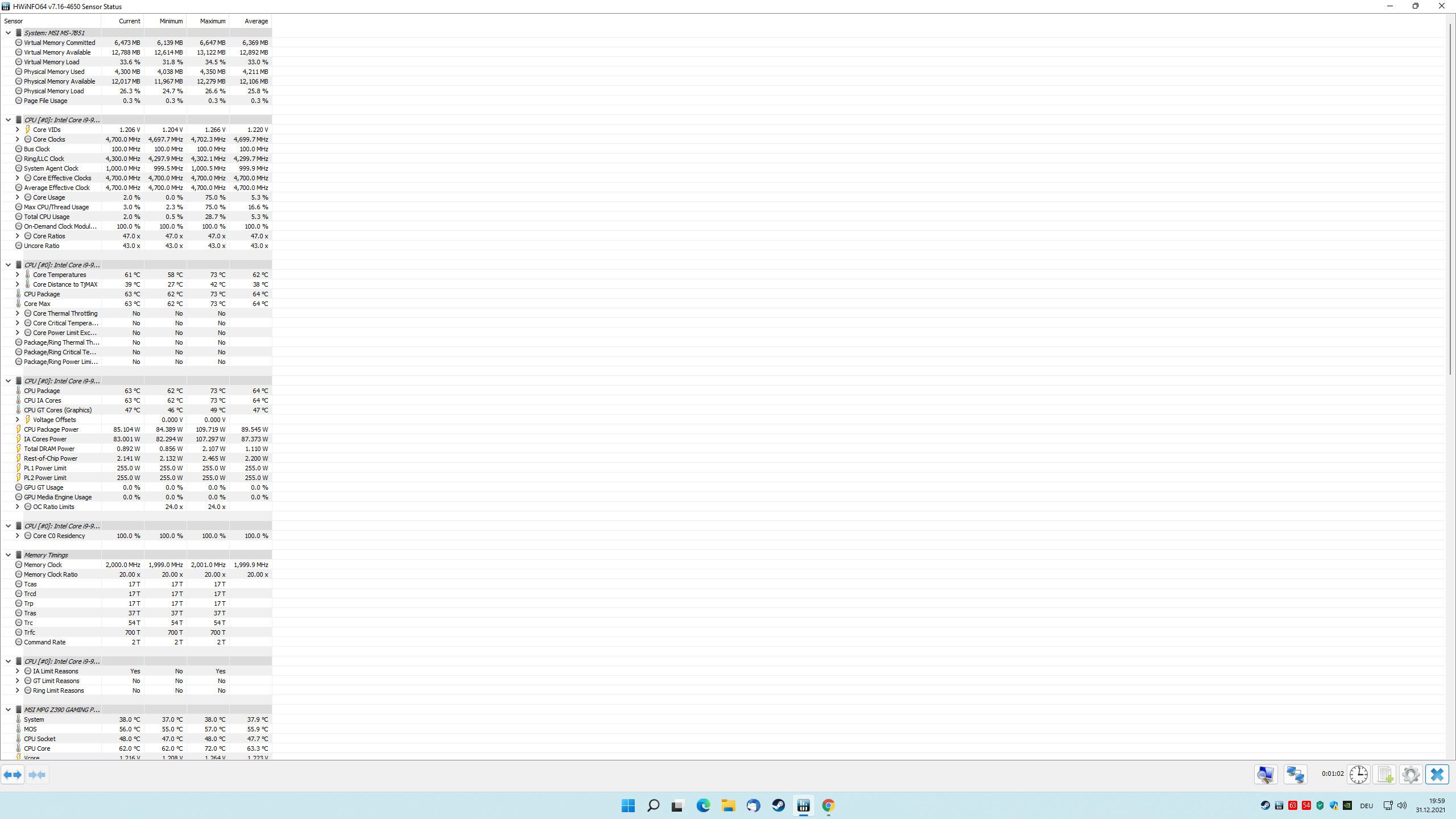This screenshot has width=1456, height=819.
Task: Open Google Chrome from the taskbar
Action: [829, 806]
